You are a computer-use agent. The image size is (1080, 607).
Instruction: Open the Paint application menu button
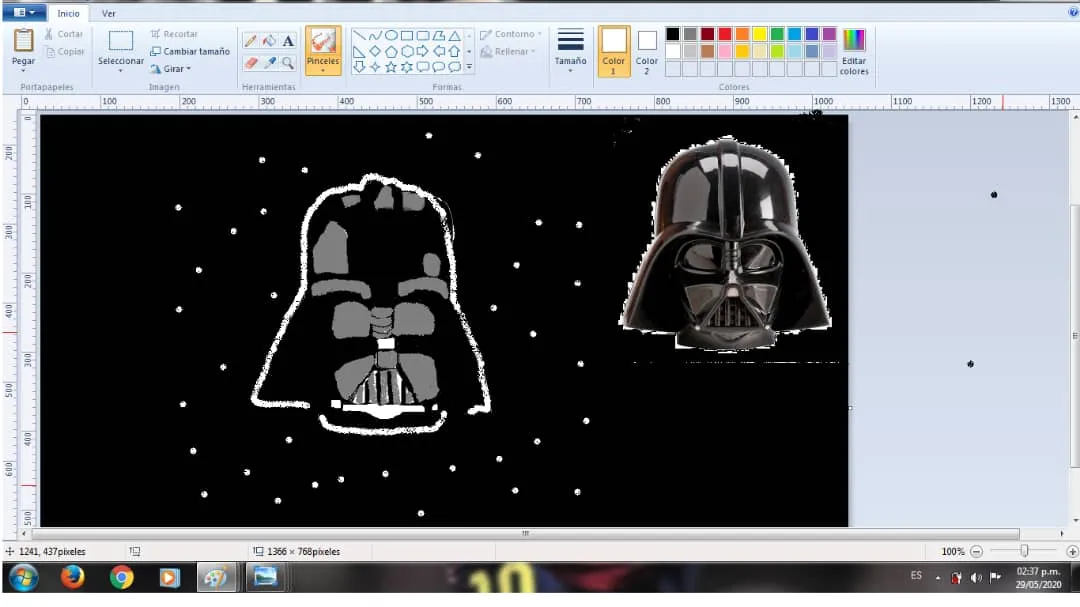pyautogui.click(x=24, y=12)
